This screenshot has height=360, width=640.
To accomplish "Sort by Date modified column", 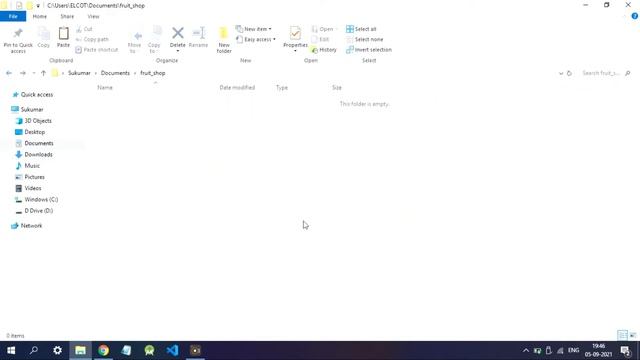I will (237, 87).
